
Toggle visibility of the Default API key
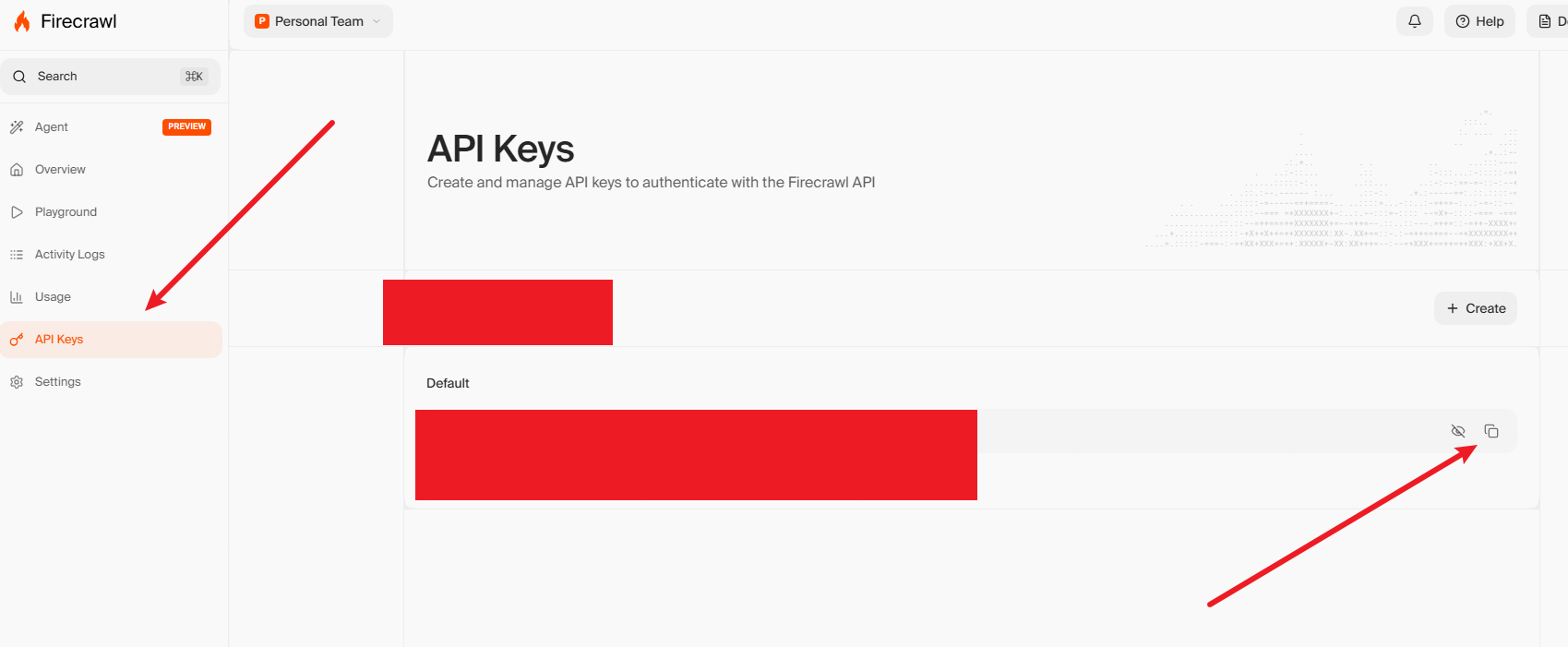[x=1458, y=431]
